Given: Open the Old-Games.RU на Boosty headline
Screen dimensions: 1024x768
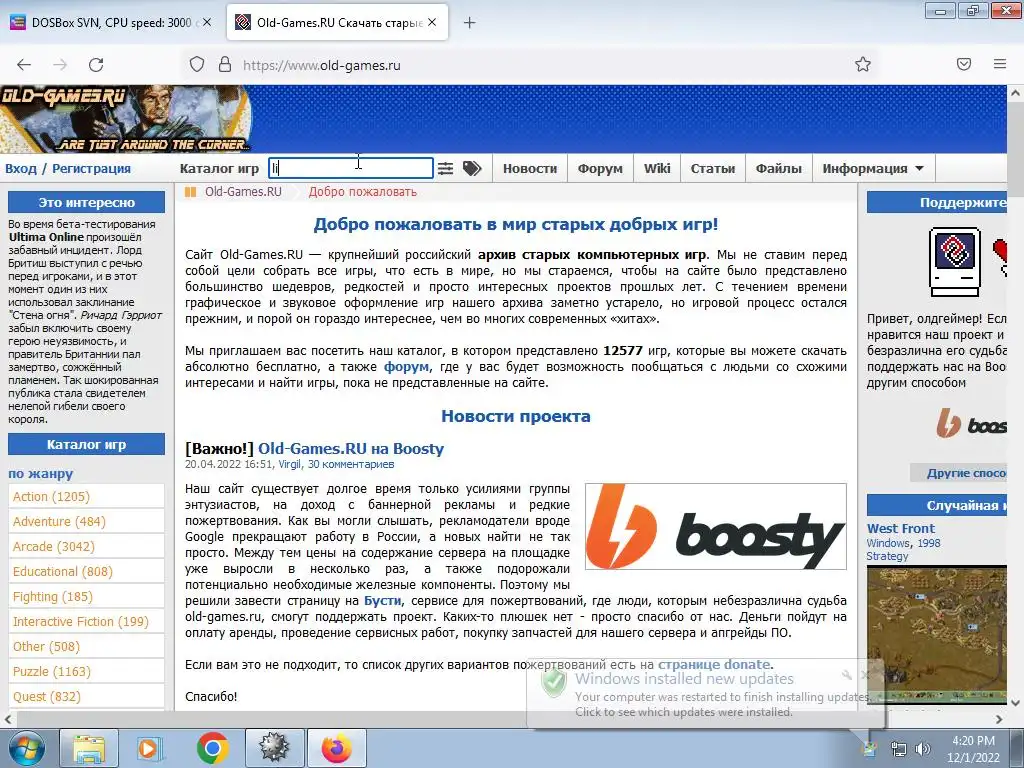Looking at the screenshot, I should [351, 449].
